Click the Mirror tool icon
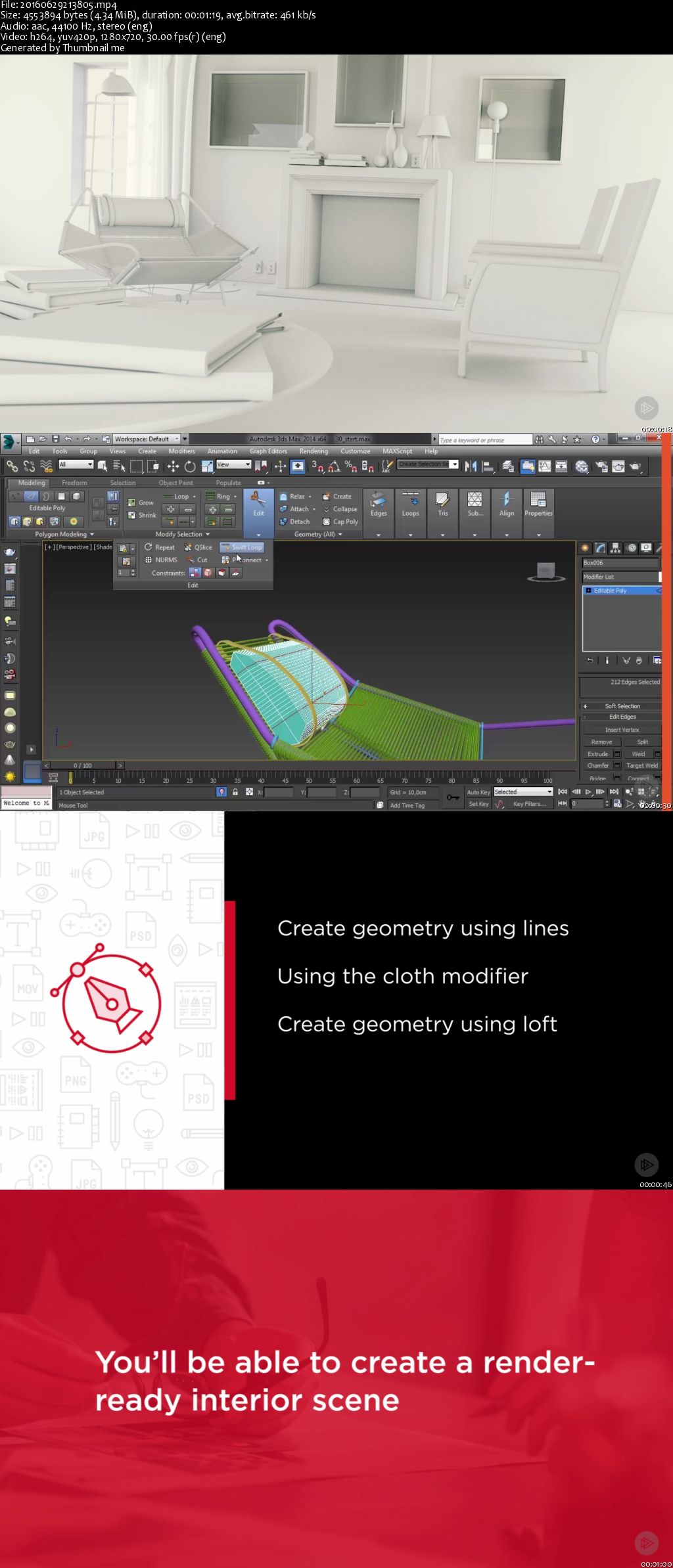Viewport: 673px width, 1568px height. (x=471, y=466)
